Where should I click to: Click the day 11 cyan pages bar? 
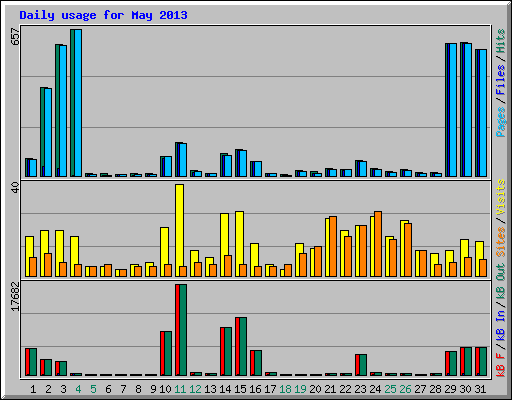(183, 160)
